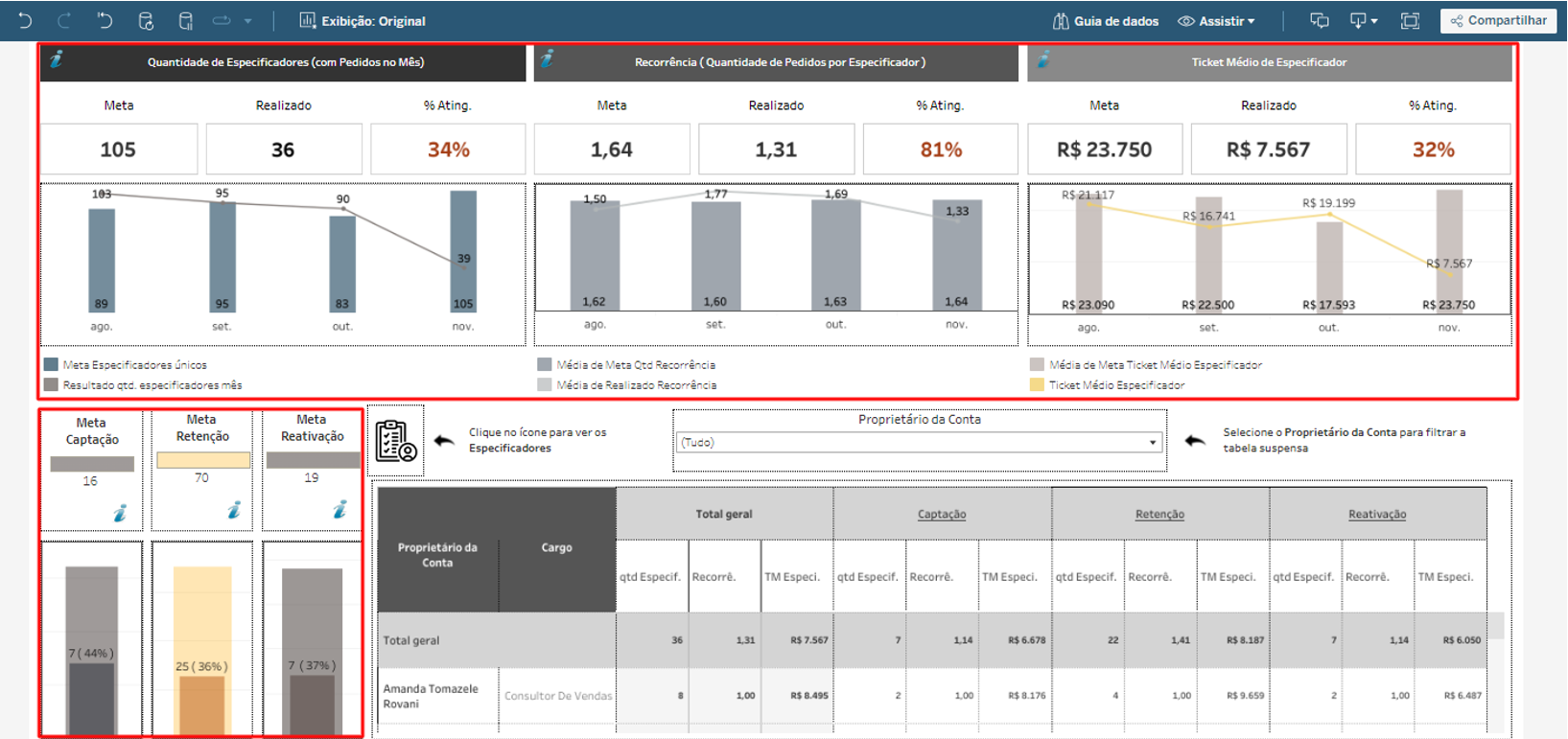Select the Amanda Tomazele Rovani table row

pyautogui.click(x=431, y=696)
